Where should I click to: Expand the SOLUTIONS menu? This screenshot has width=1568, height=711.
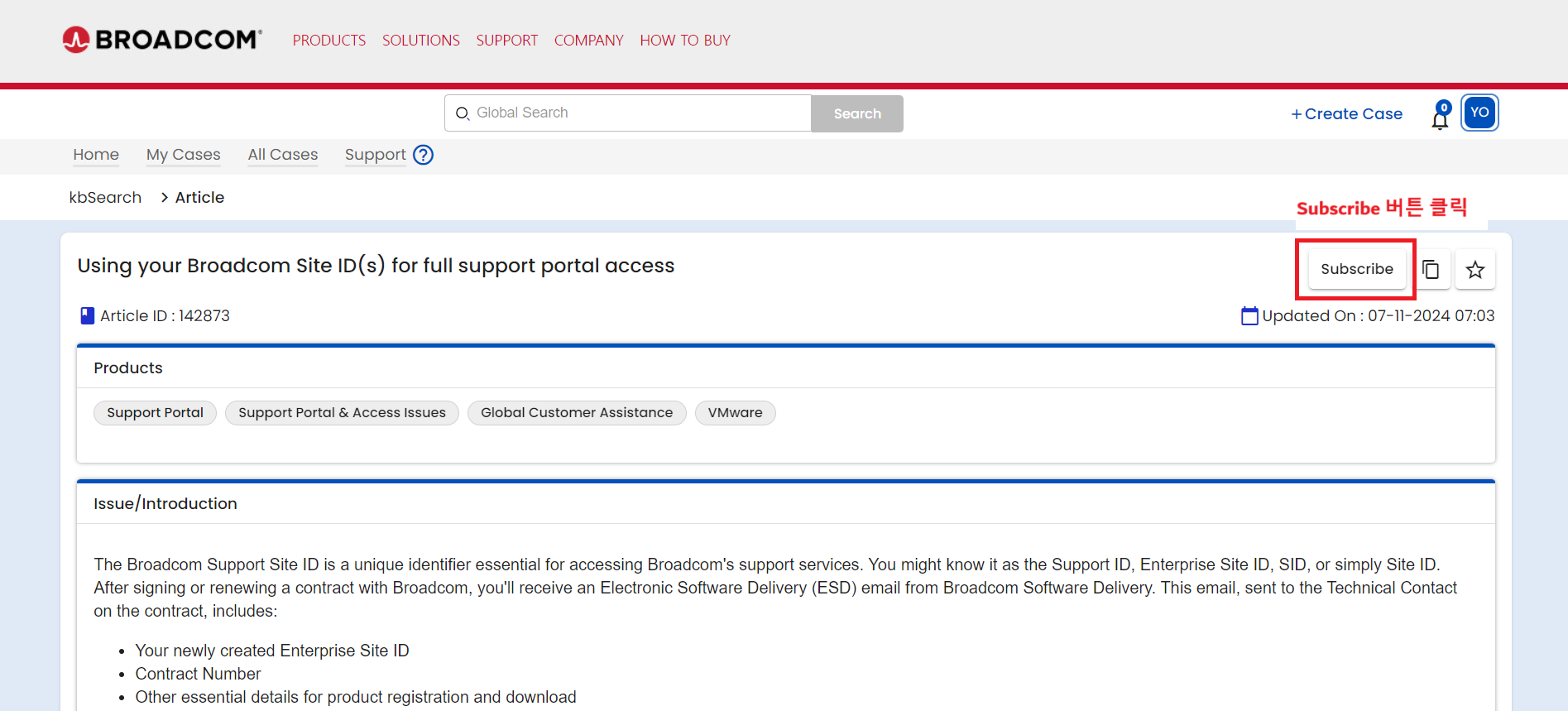tap(420, 41)
